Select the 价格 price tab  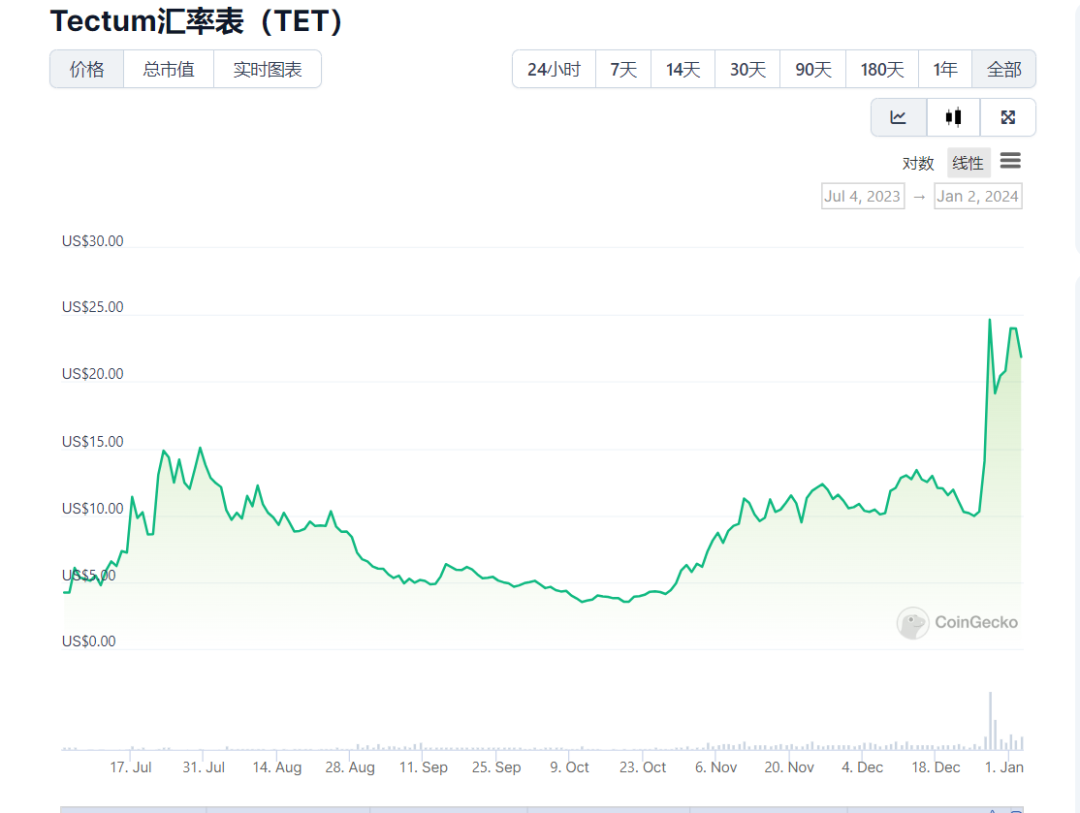click(x=87, y=69)
